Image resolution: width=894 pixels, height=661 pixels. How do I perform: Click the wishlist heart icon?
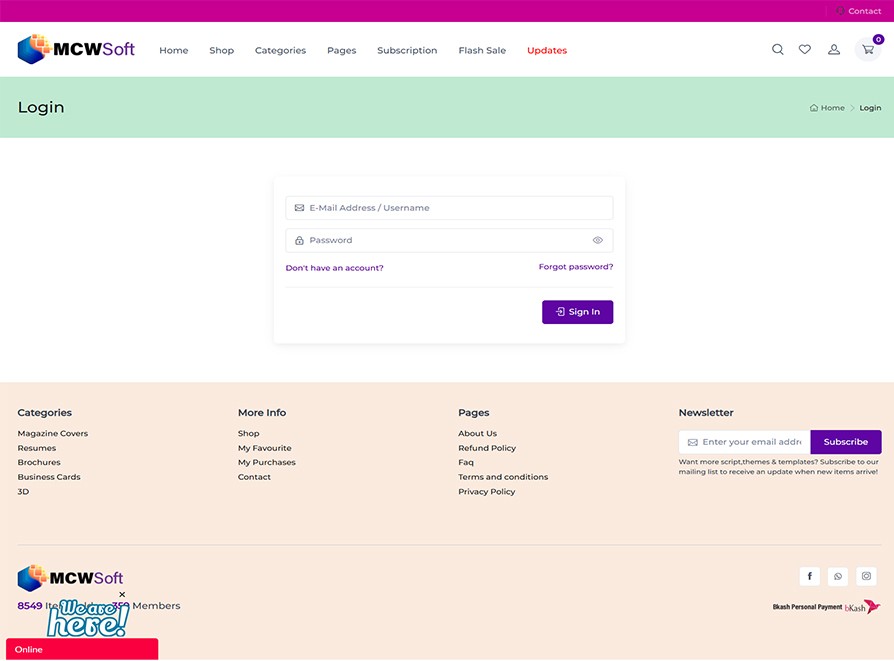point(805,50)
